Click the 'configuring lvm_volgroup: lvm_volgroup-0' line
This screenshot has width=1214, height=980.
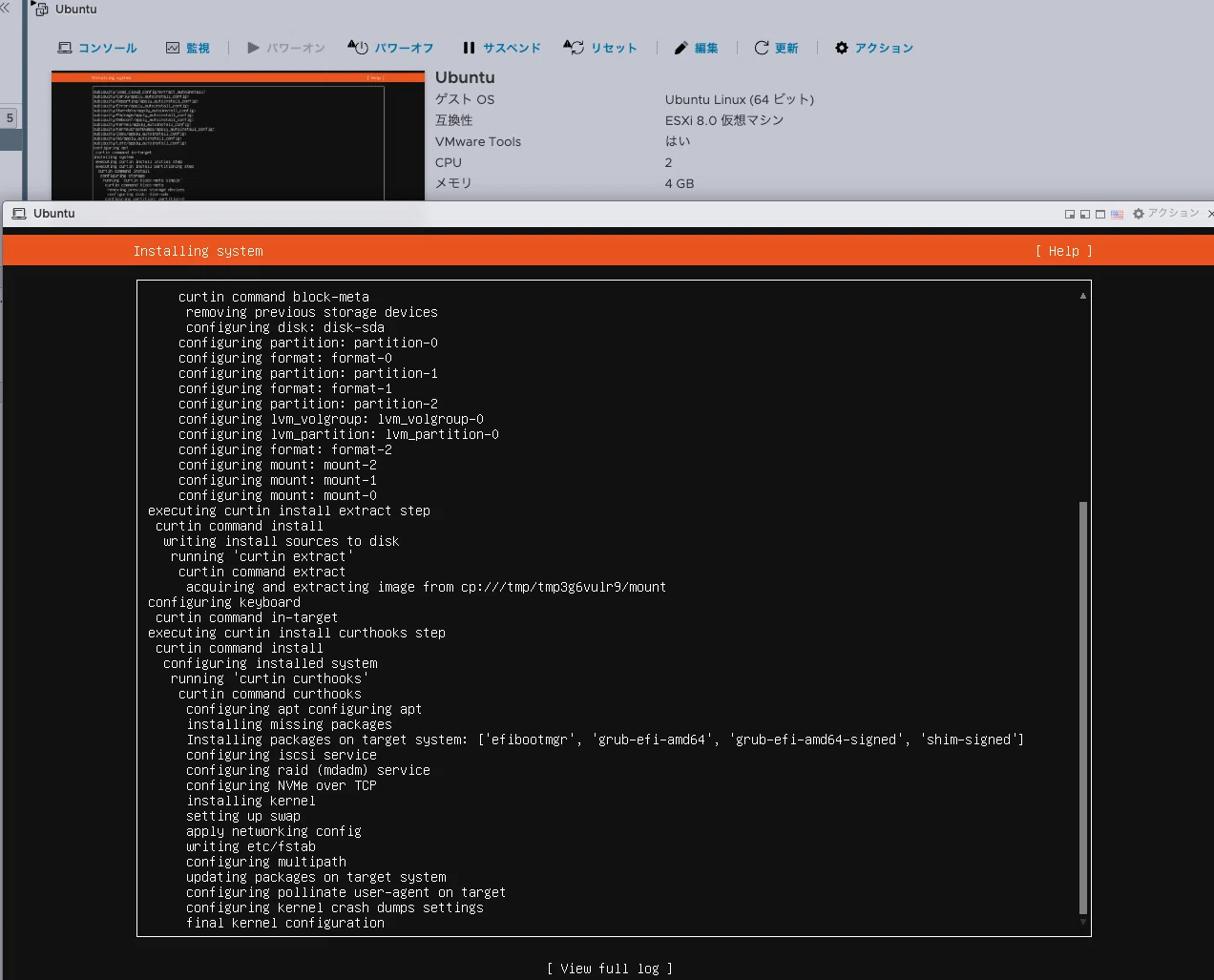coord(331,419)
